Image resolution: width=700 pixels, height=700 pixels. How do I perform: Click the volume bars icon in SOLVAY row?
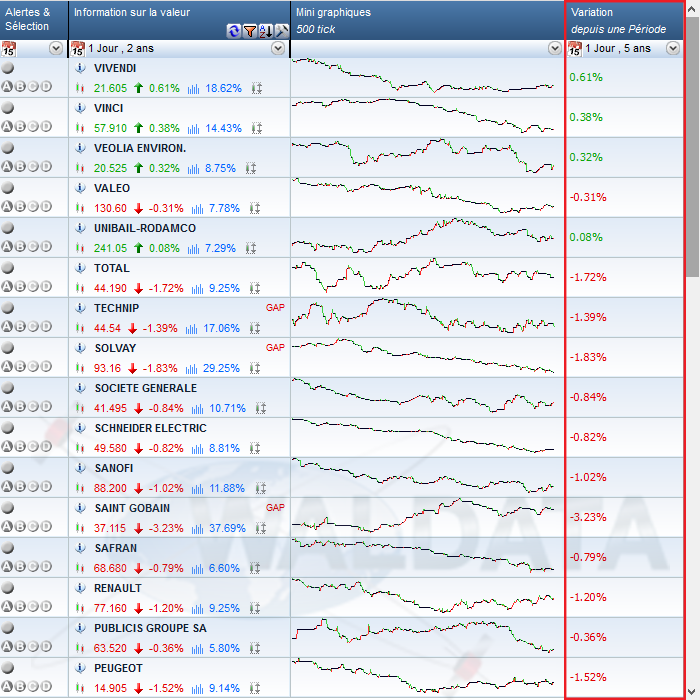coord(191,369)
